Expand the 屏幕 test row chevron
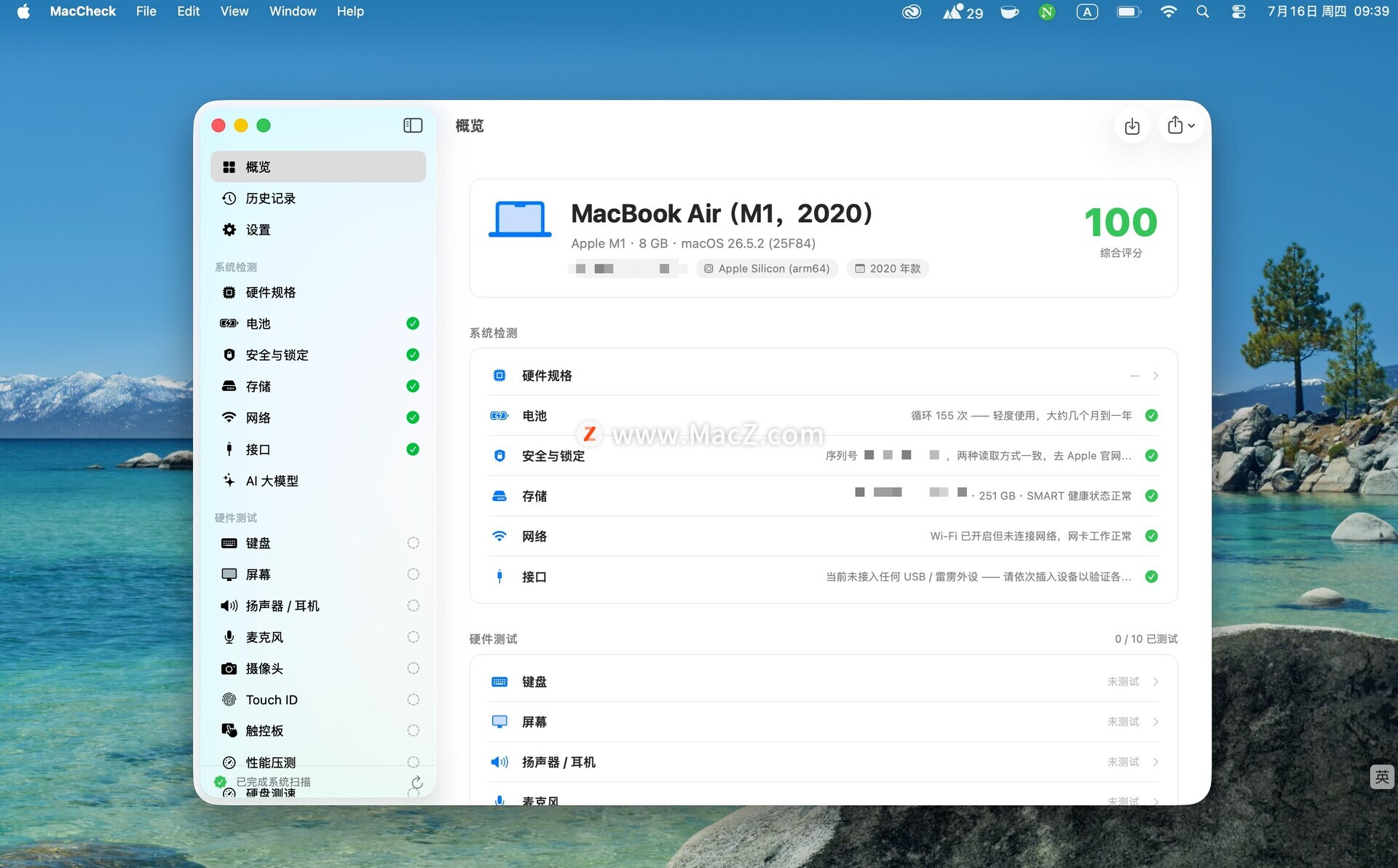This screenshot has width=1398, height=868. point(1156,722)
